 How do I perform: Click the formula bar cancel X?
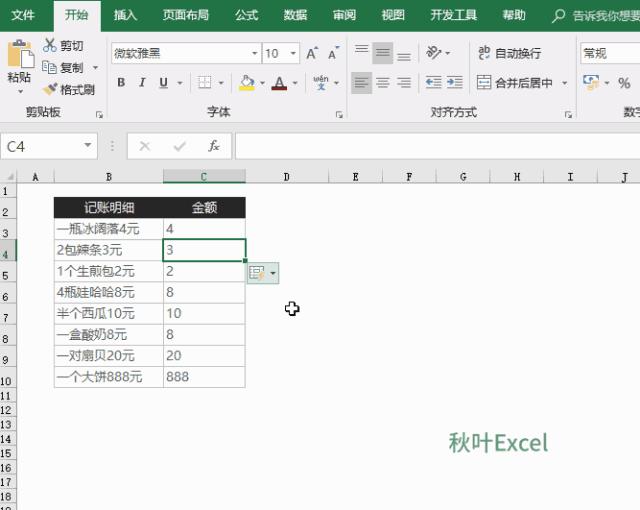pyautogui.click(x=144, y=146)
